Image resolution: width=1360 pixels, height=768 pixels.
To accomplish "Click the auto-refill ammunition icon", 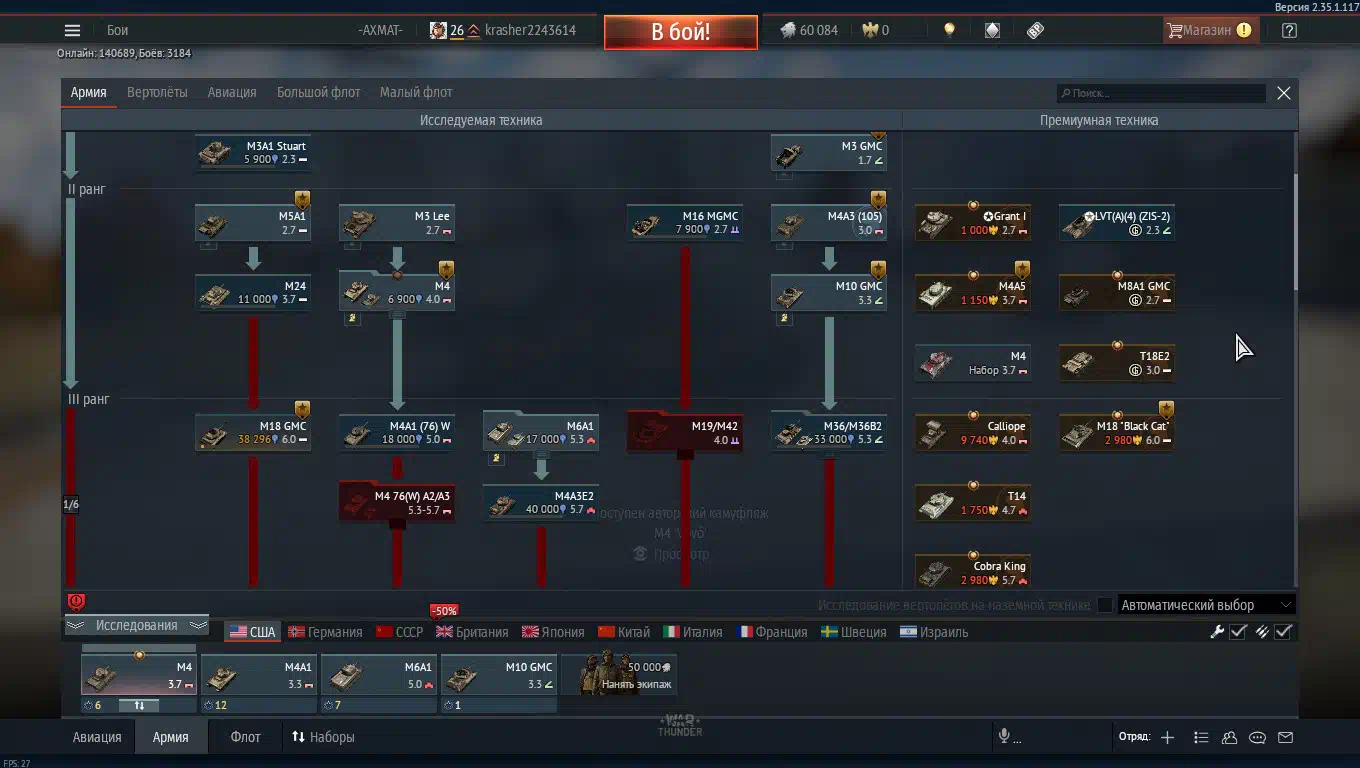I will 1262,631.
